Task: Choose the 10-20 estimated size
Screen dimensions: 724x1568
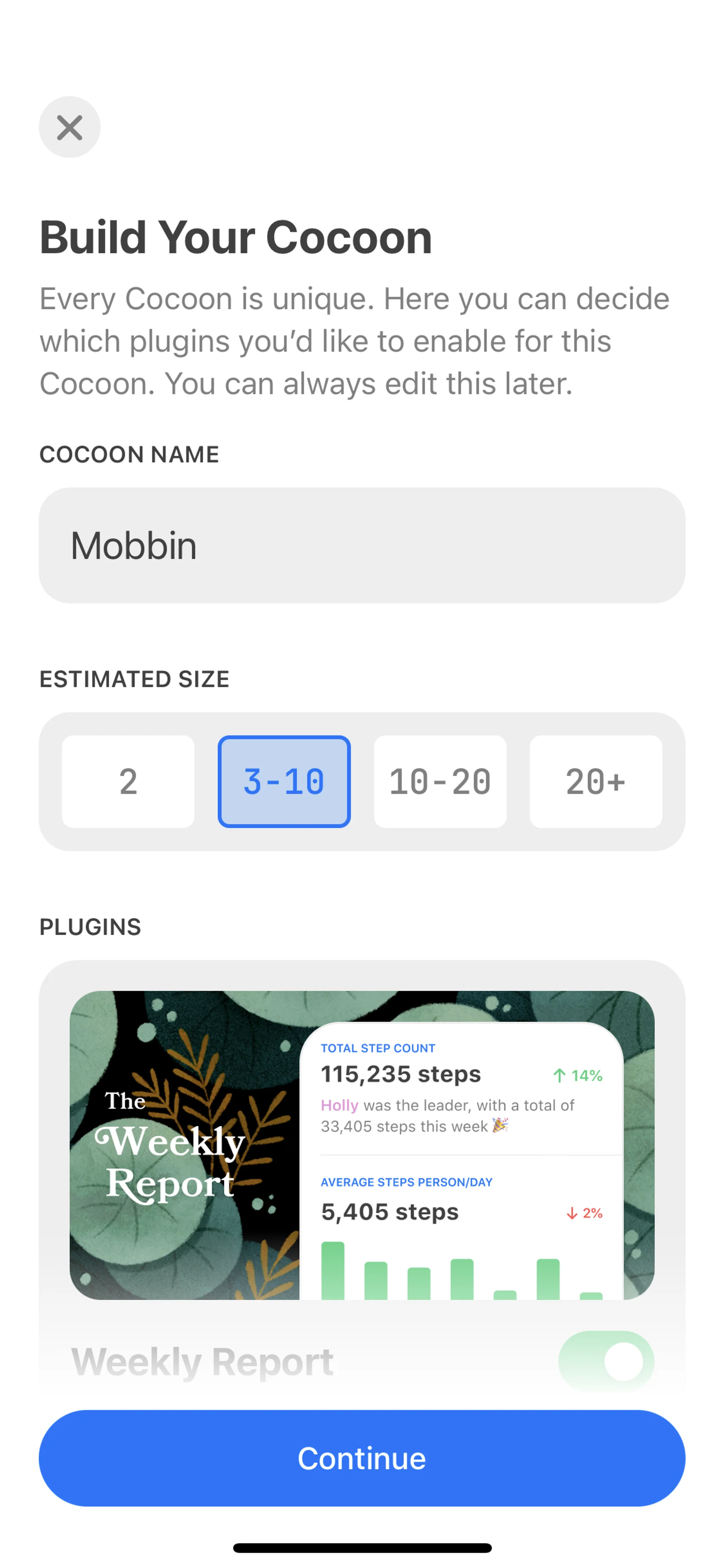Action: (x=439, y=781)
